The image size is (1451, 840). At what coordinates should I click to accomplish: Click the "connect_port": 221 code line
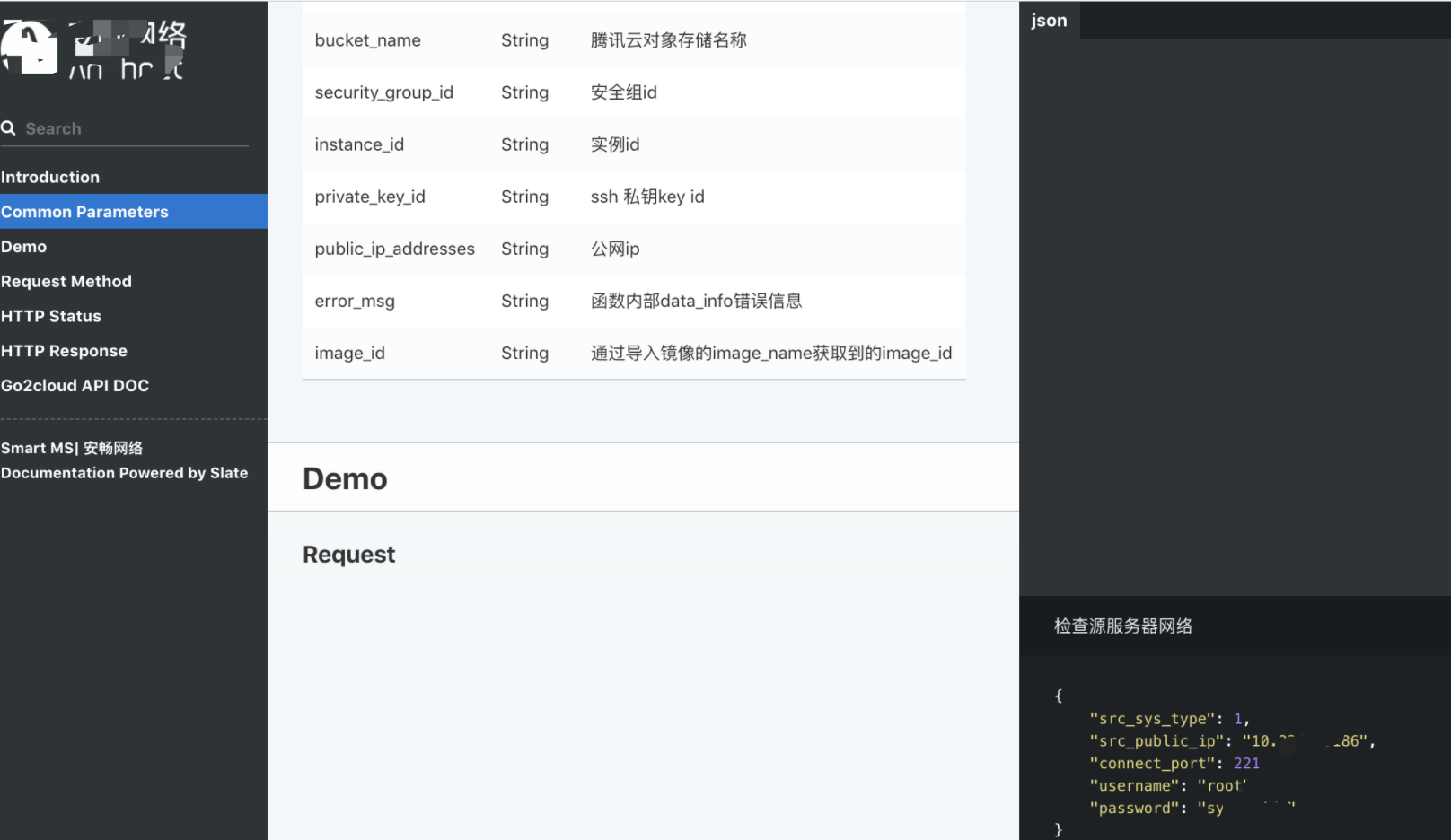pos(1174,764)
